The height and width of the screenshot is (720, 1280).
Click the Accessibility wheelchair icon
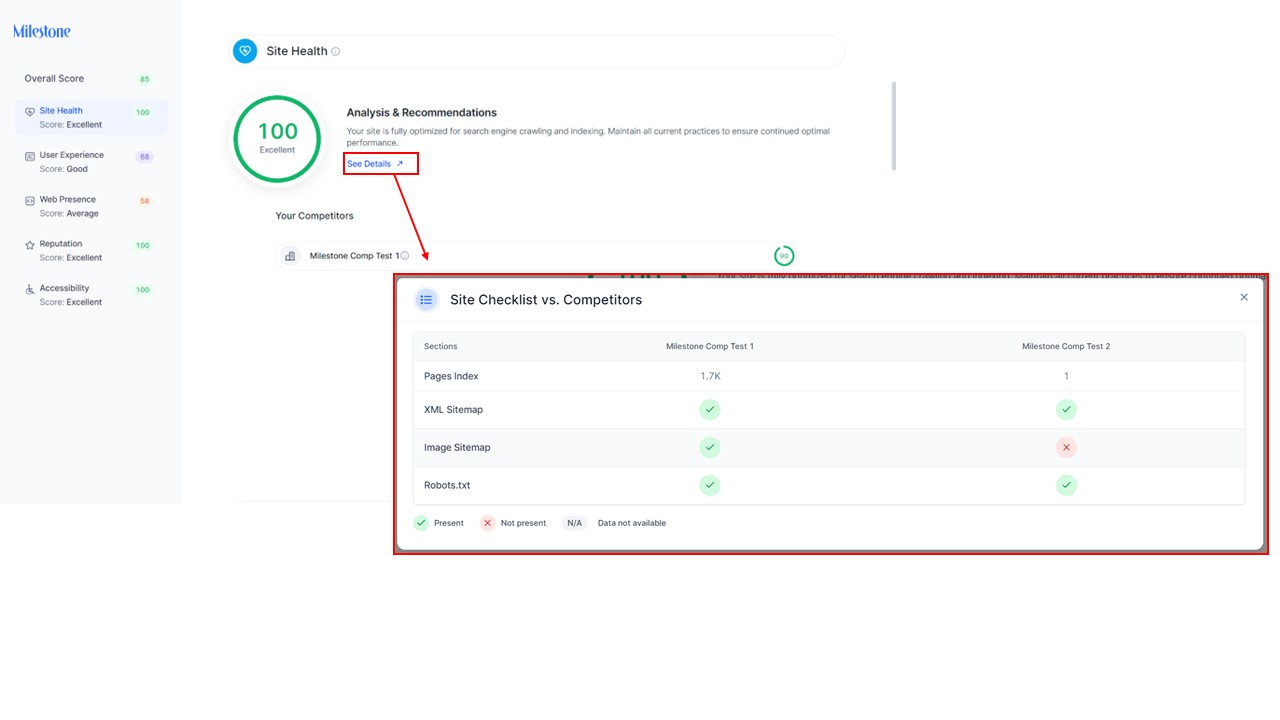(x=30, y=289)
